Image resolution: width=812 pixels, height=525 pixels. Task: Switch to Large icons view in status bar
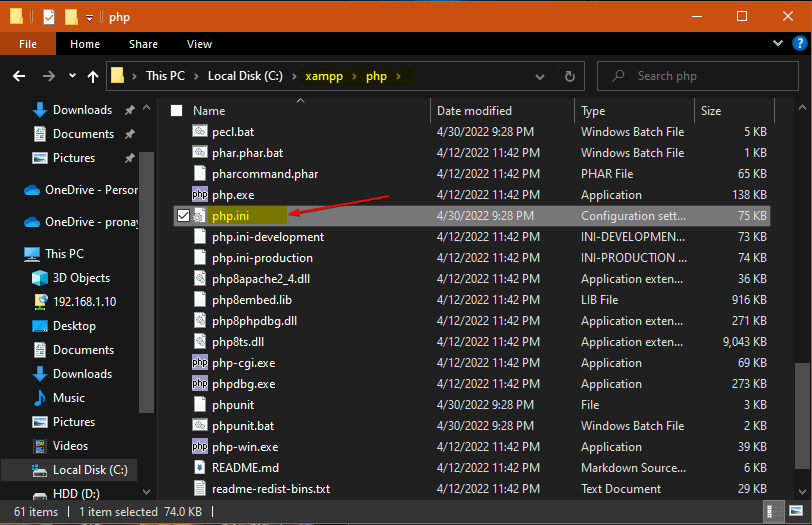[796, 512]
